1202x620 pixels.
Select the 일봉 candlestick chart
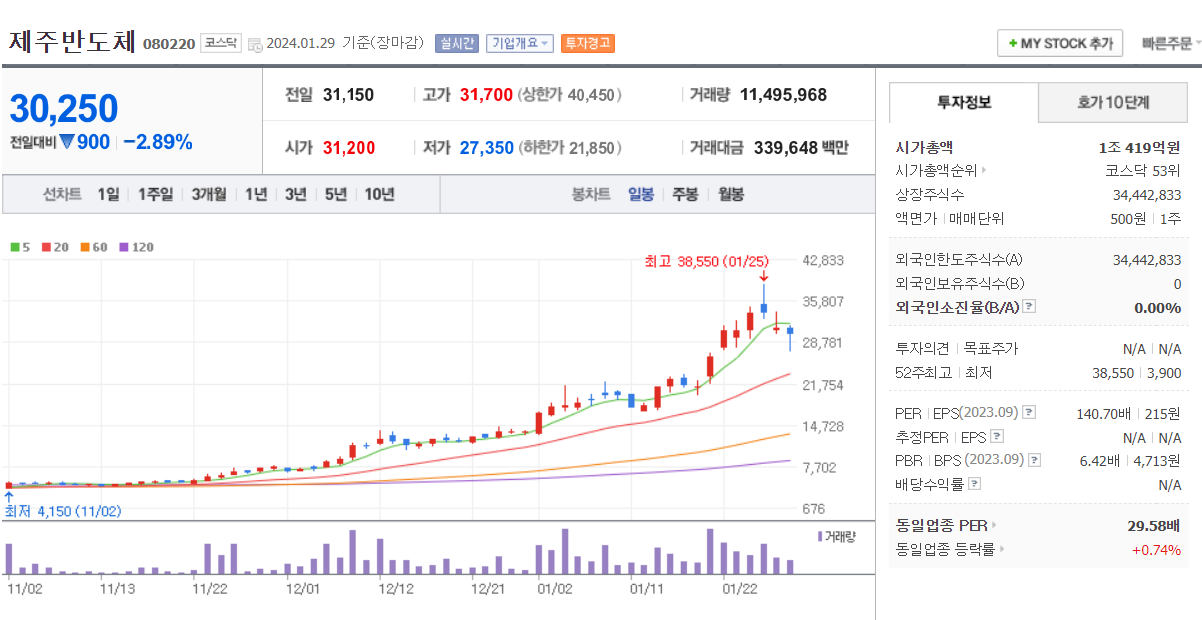641,194
